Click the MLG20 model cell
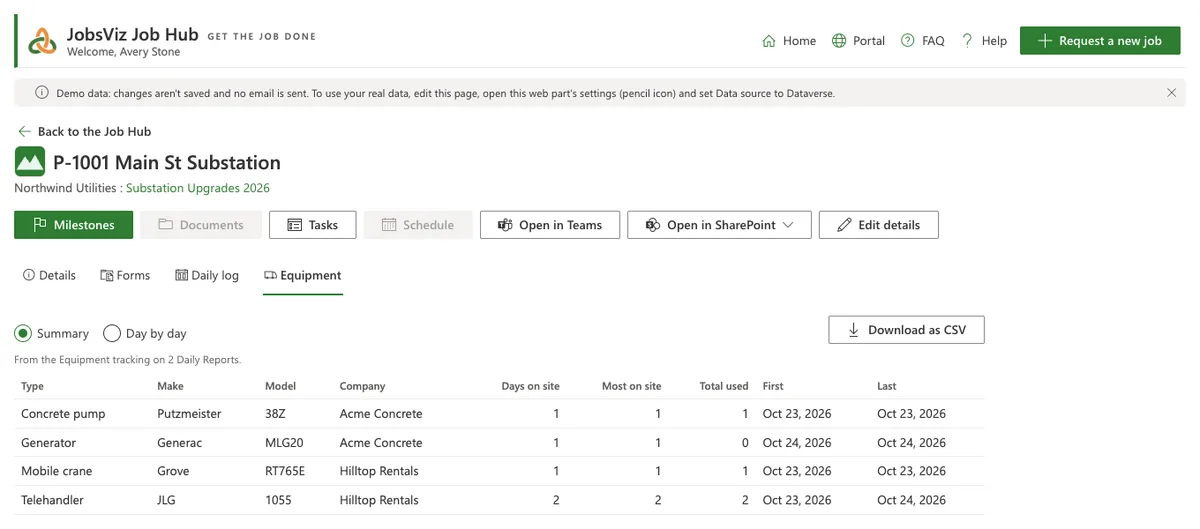The height and width of the screenshot is (529, 1200). click(x=285, y=443)
